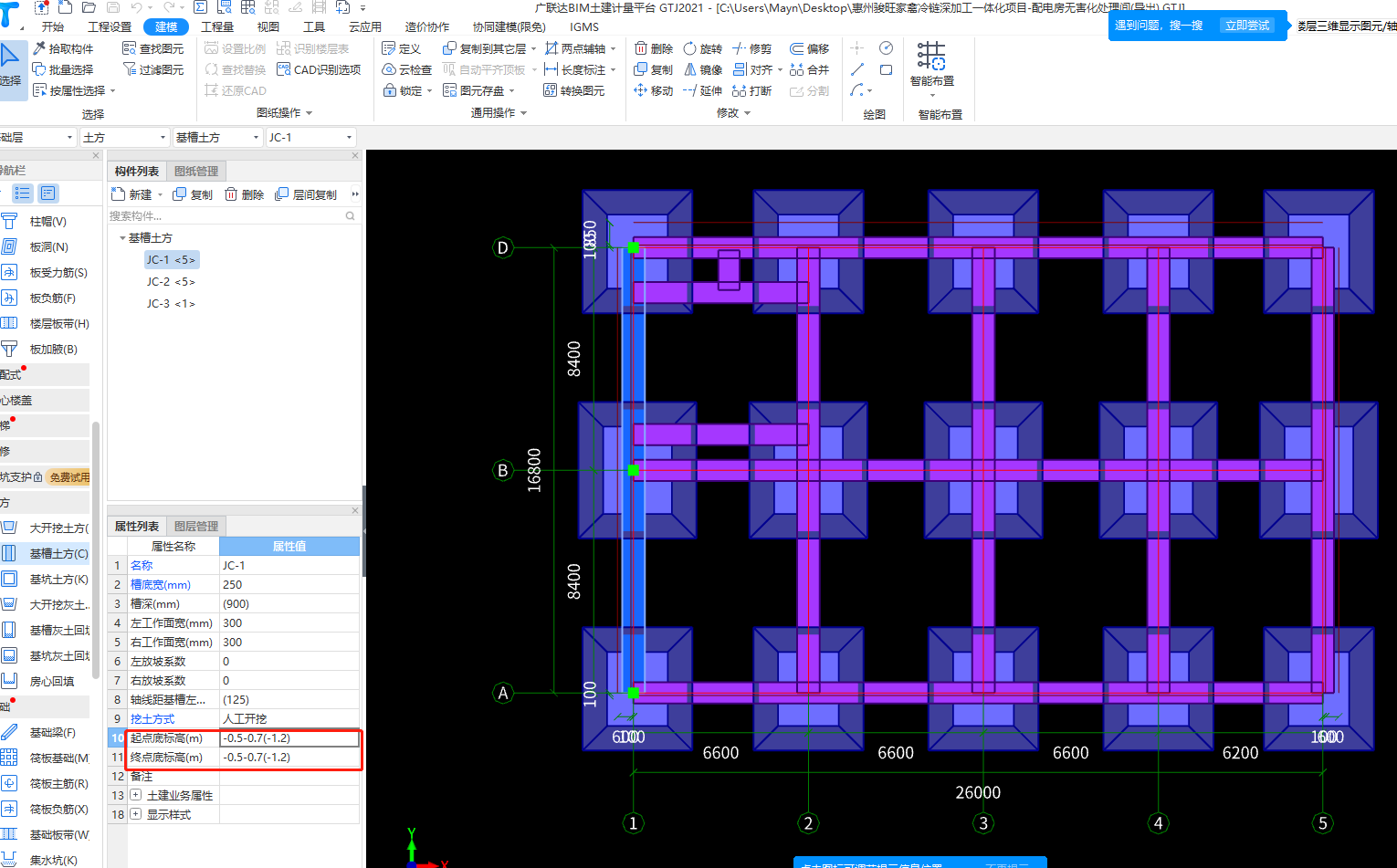Screen dimensions: 1397x868
Task: Click the 搜索构件 search field
Action: (x=233, y=216)
